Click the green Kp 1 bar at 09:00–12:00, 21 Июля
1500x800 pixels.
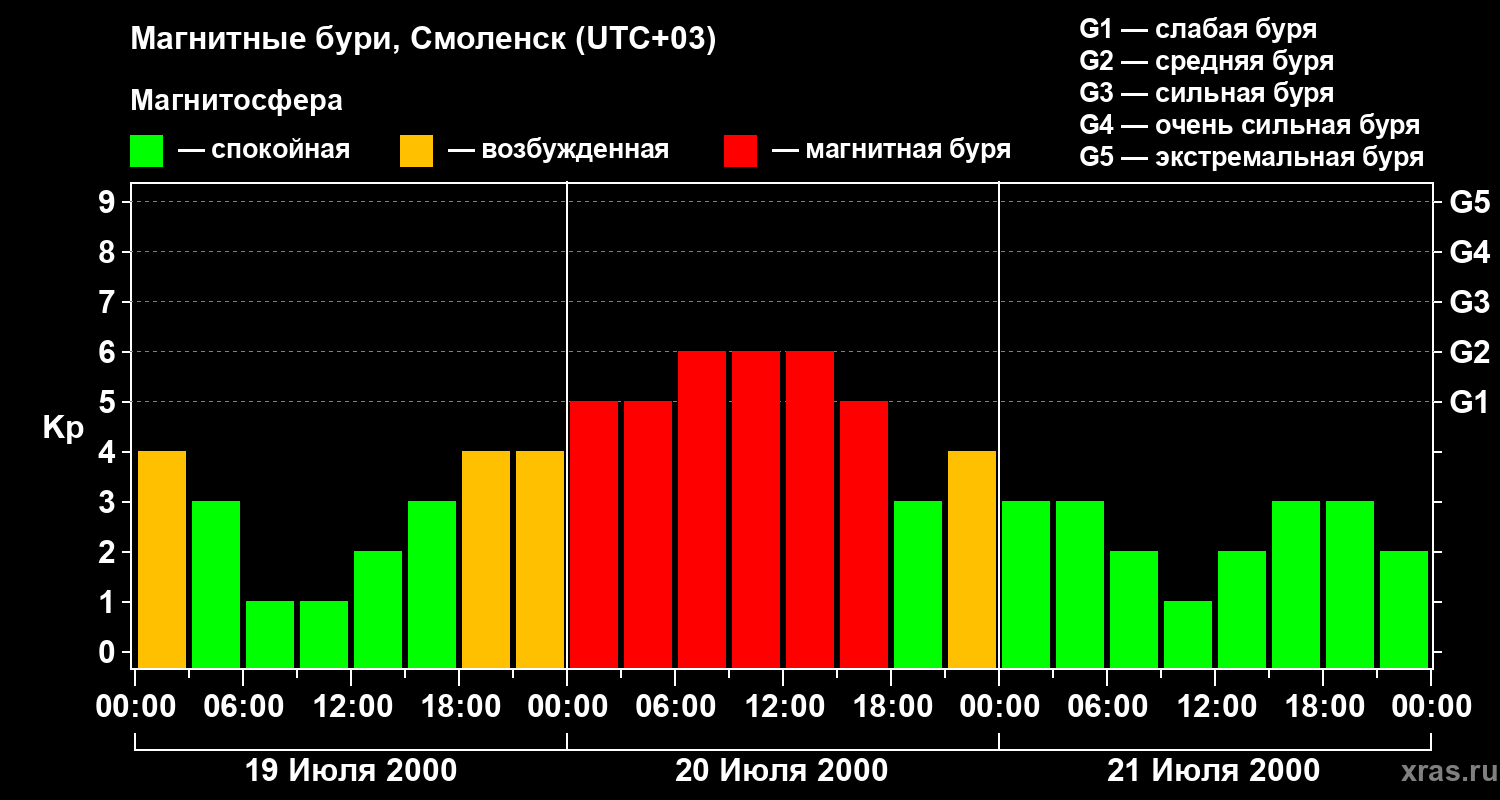point(1188,634)
